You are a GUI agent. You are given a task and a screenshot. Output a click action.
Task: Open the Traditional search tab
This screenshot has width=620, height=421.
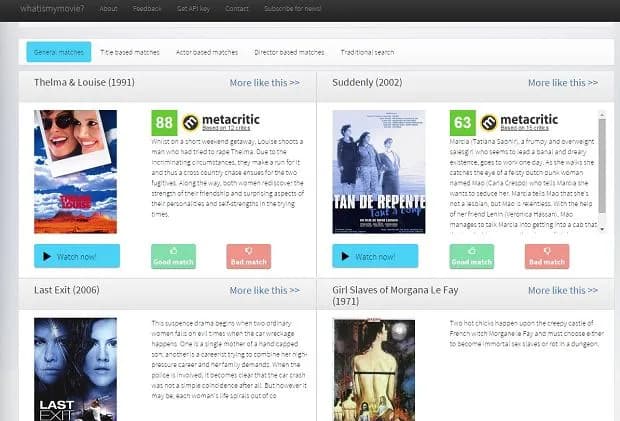coord(367,52)
